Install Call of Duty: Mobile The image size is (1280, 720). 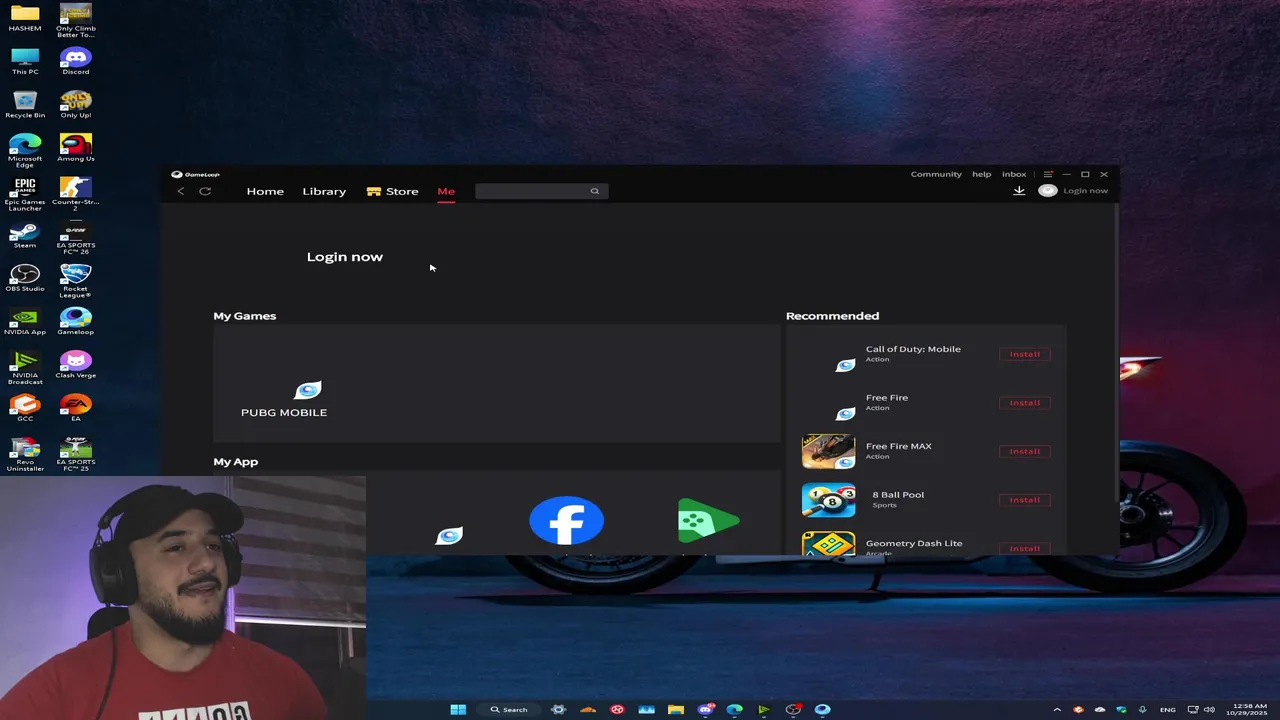tap(1024, 354)
